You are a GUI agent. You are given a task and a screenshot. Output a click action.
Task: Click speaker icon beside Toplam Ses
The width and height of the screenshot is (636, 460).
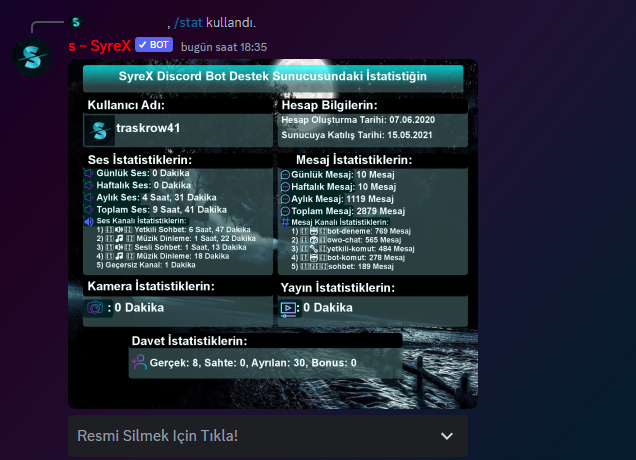pos(89,210)
